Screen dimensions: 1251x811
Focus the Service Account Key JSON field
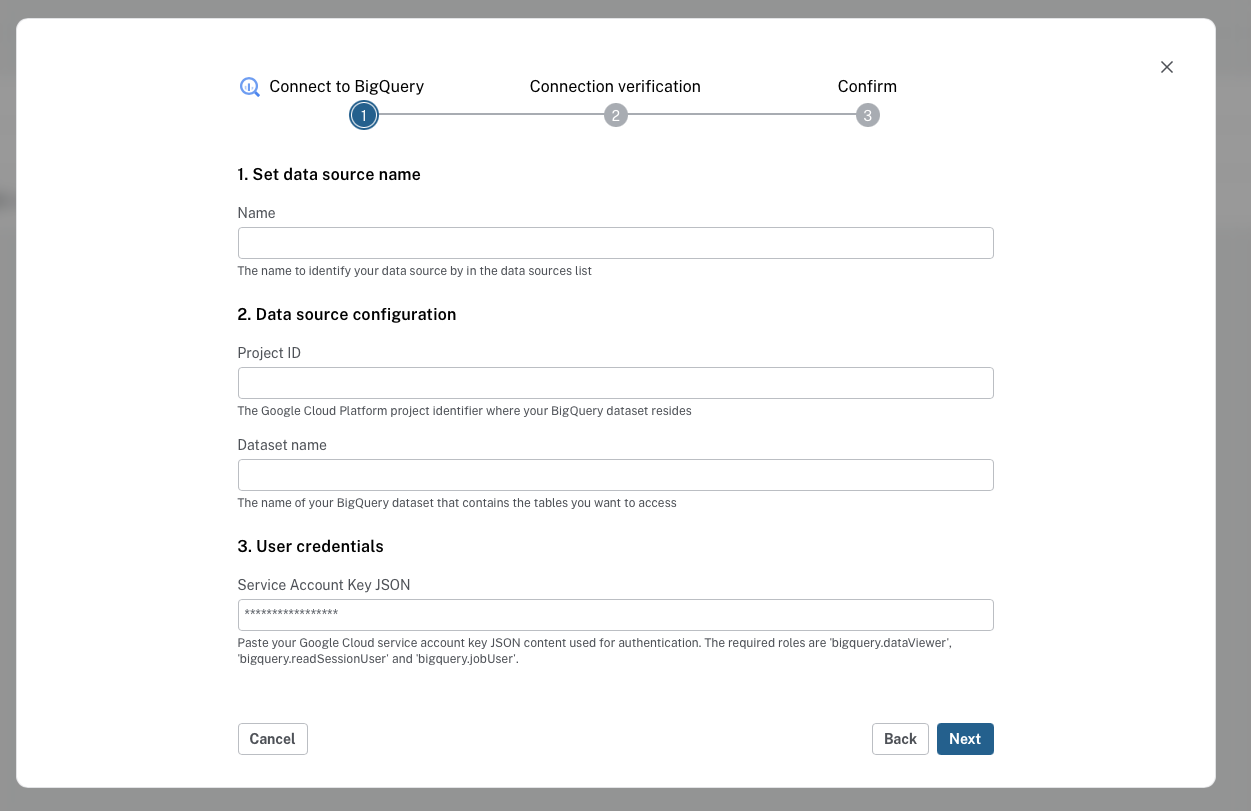point(616,615)
